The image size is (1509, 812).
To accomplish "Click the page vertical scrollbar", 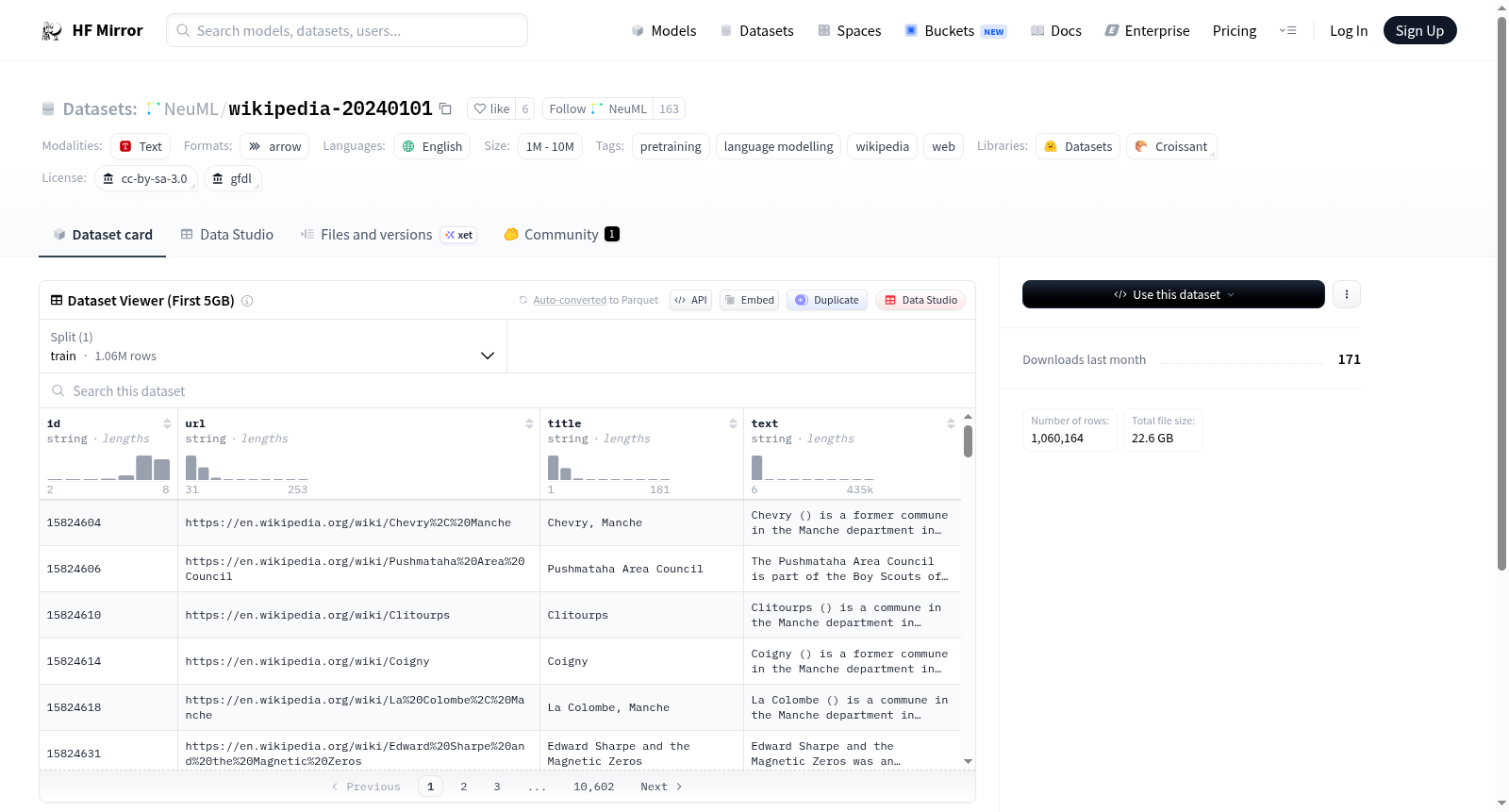I will (x=1501, y=292).
